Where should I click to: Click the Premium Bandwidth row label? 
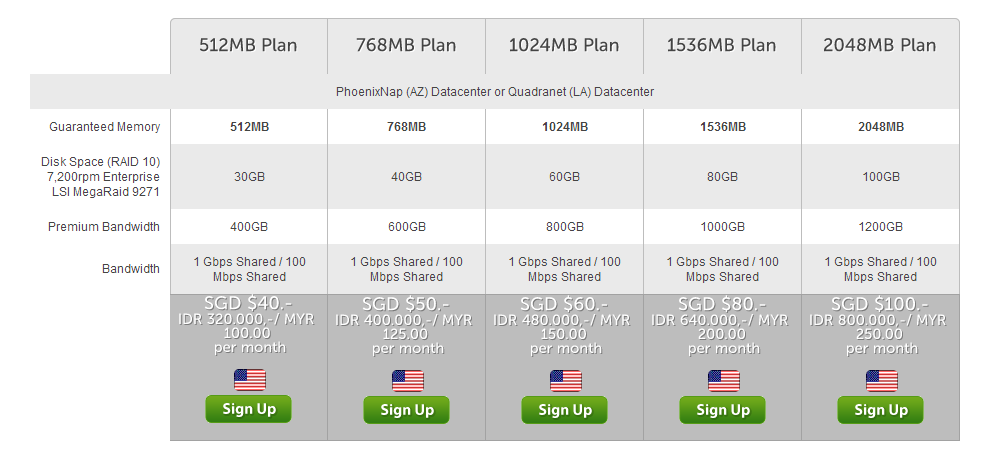(104, 226)
